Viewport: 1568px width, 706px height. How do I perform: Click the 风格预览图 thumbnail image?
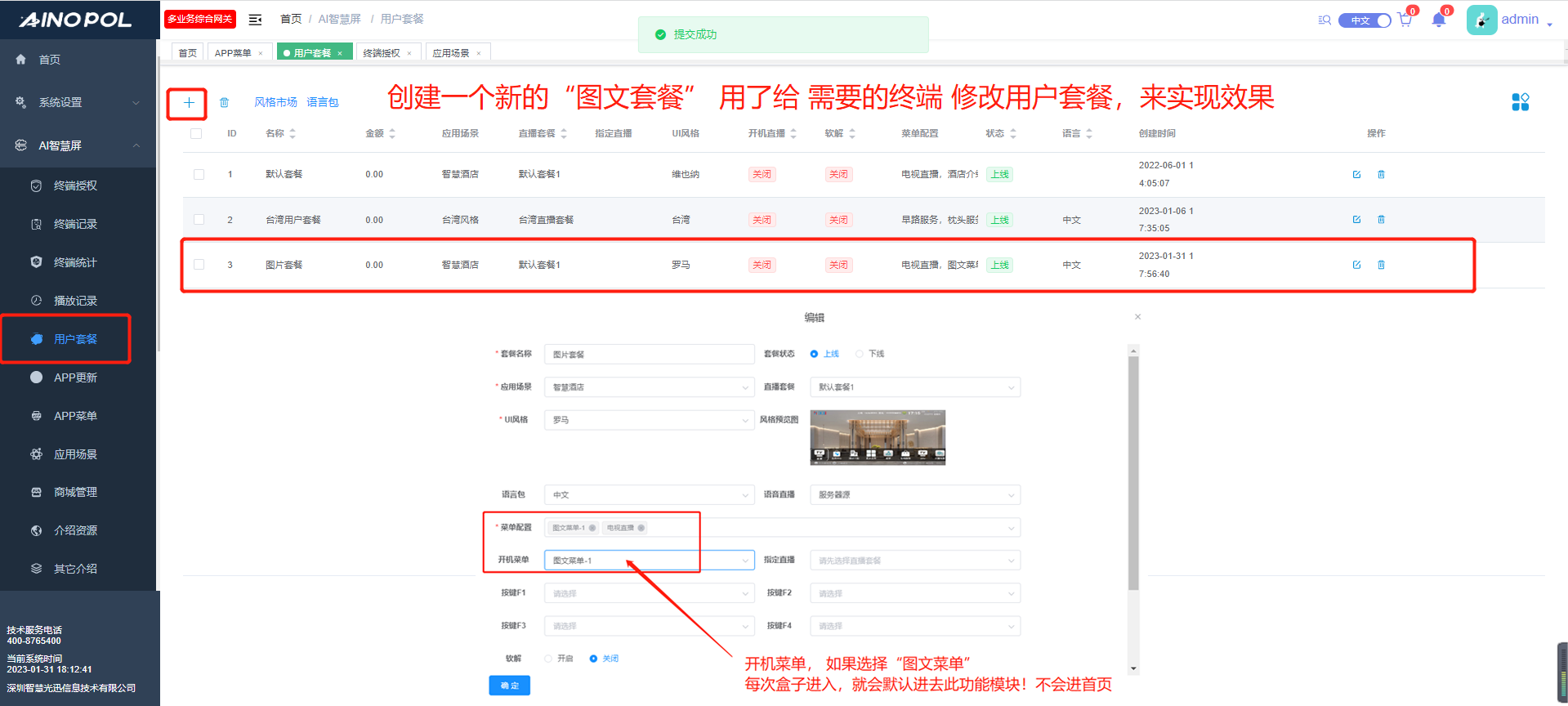(x=878, y=437)
